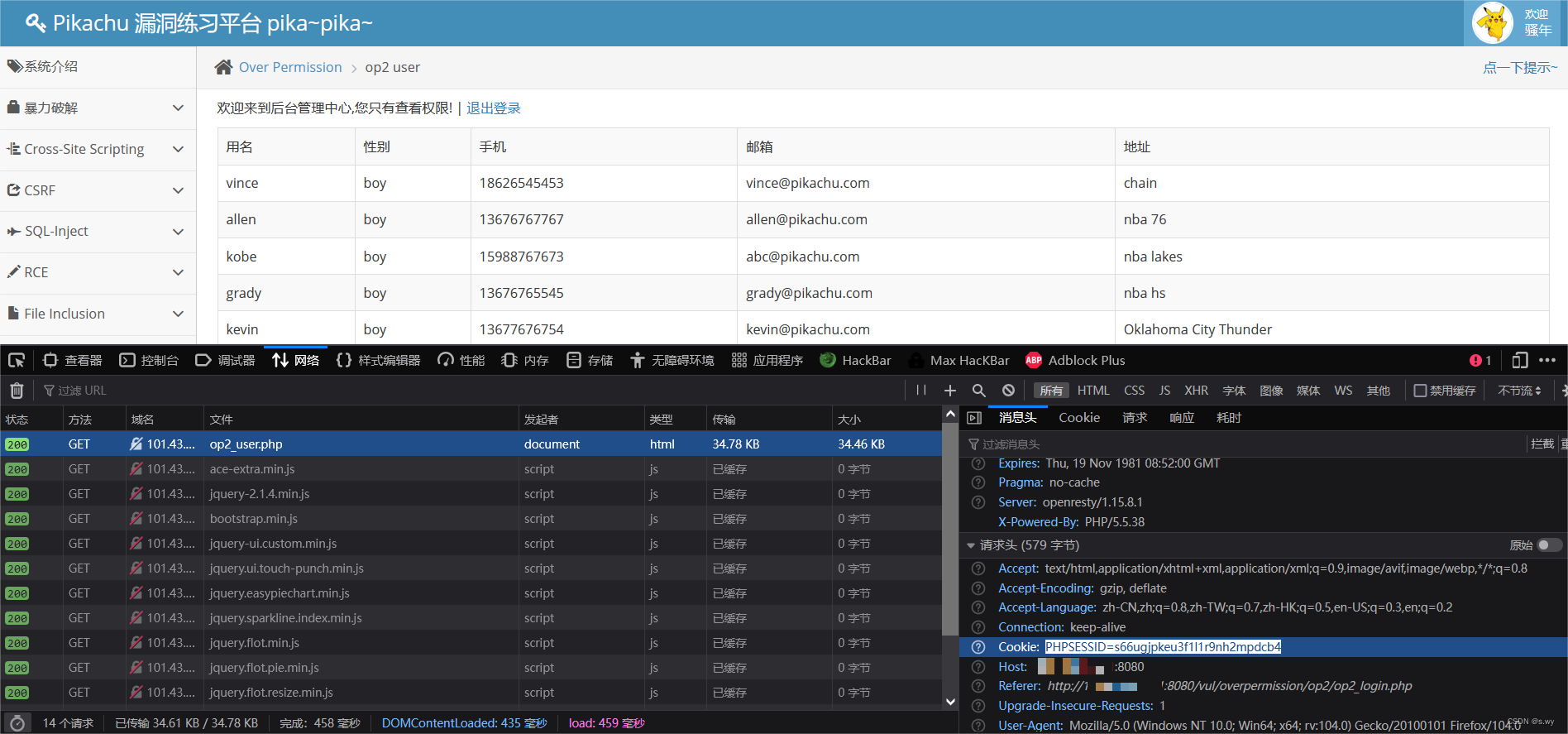
Task: Expand the RCE sidebar menu
Action: tap(98, 273)
